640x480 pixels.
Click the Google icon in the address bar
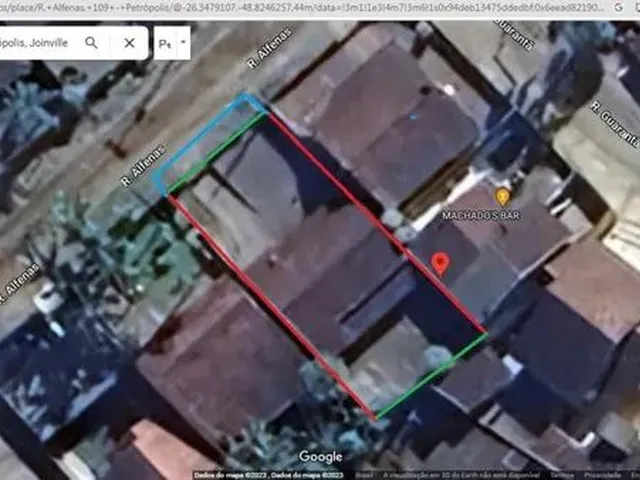(x=619, y=7)
